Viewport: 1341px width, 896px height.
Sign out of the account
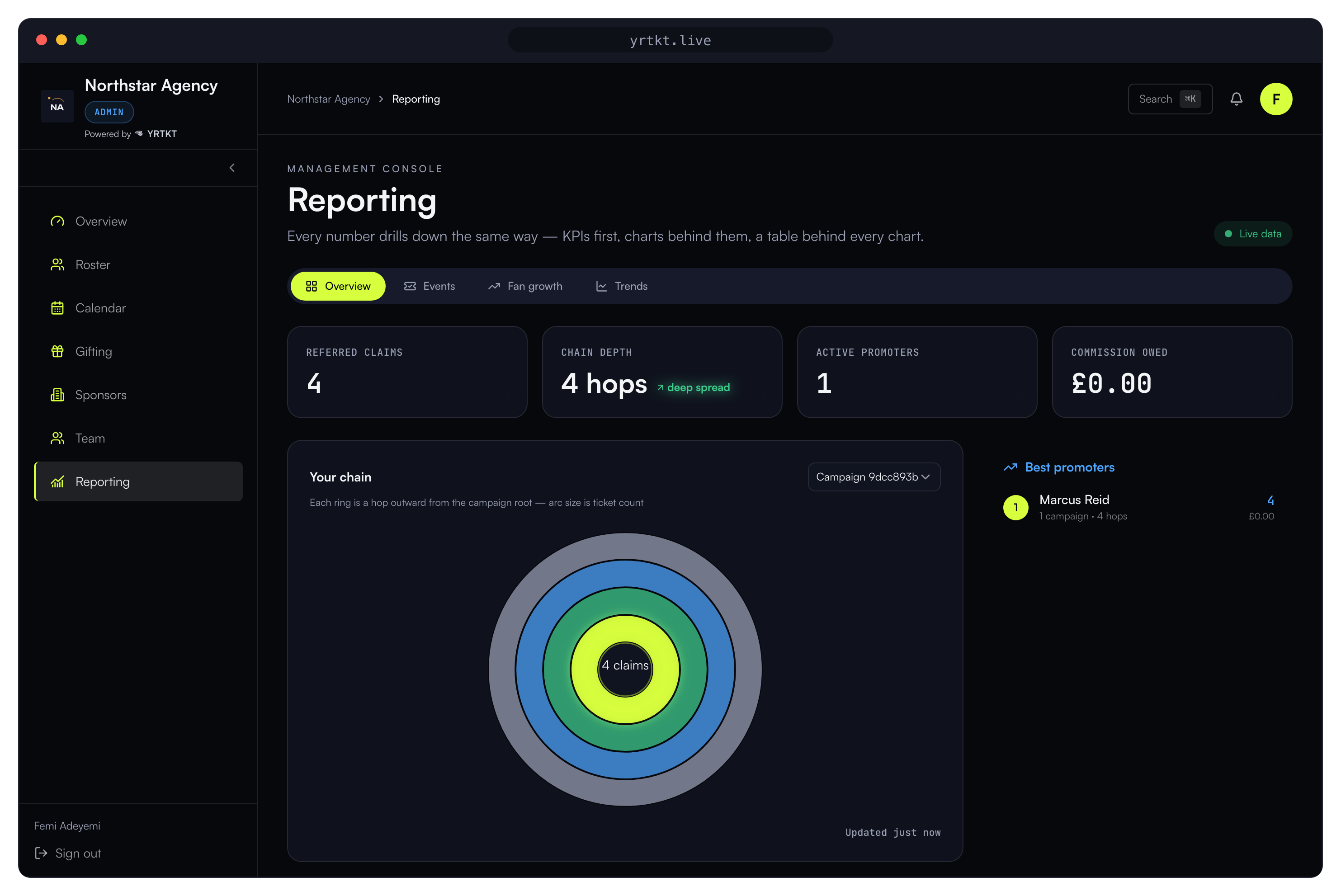pos(68,853)
